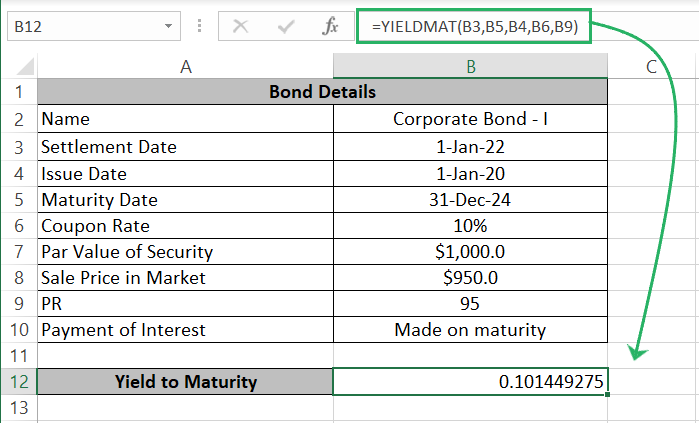Click the Name Box showing B12

[x=80, y=28]
